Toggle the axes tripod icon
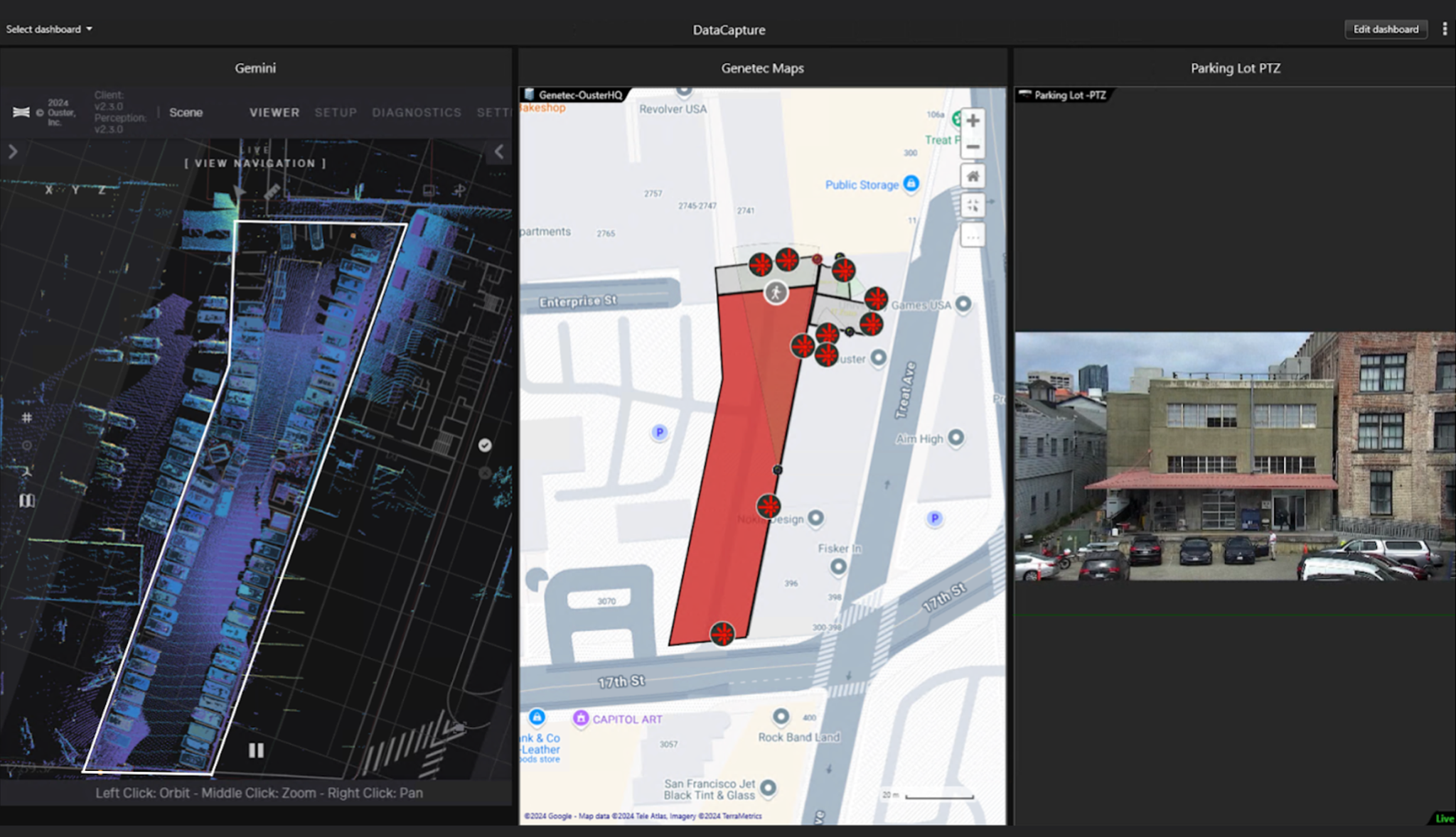The height and width of the screenshot is (837, 1456). pyautogui.click(x=27, y=472)
